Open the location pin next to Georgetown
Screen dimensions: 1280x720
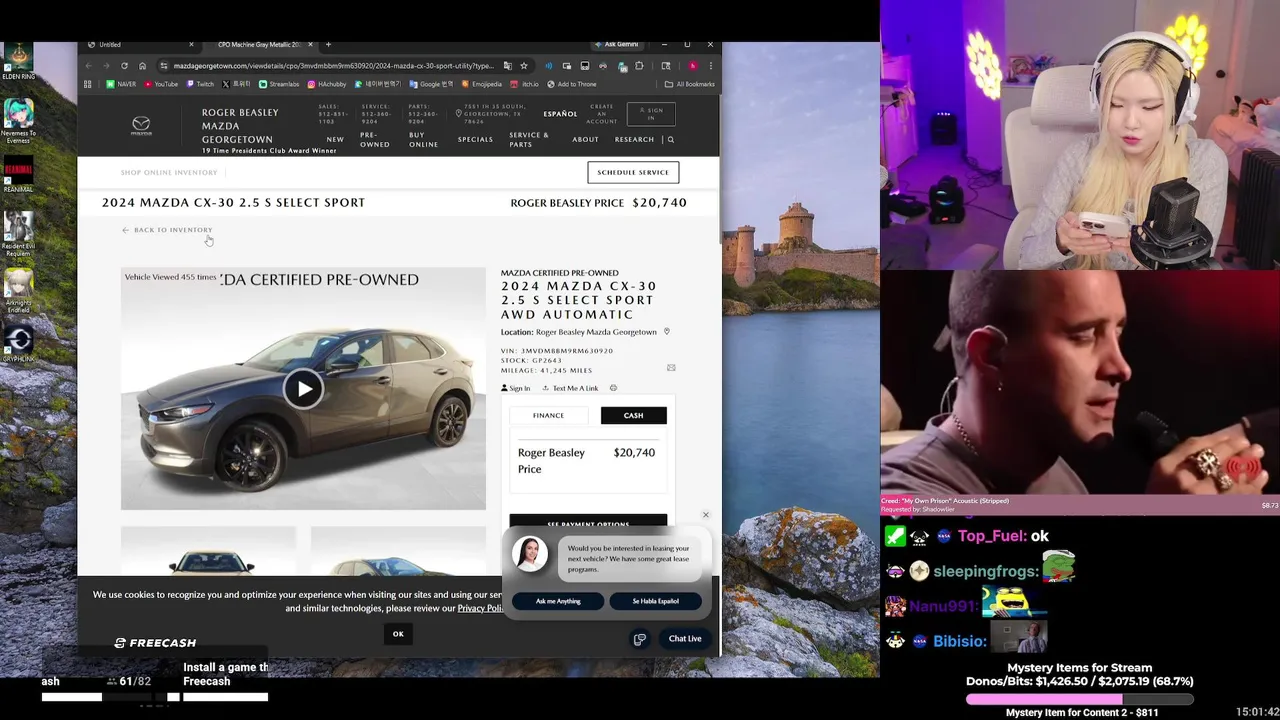click(x=666, y=332)
